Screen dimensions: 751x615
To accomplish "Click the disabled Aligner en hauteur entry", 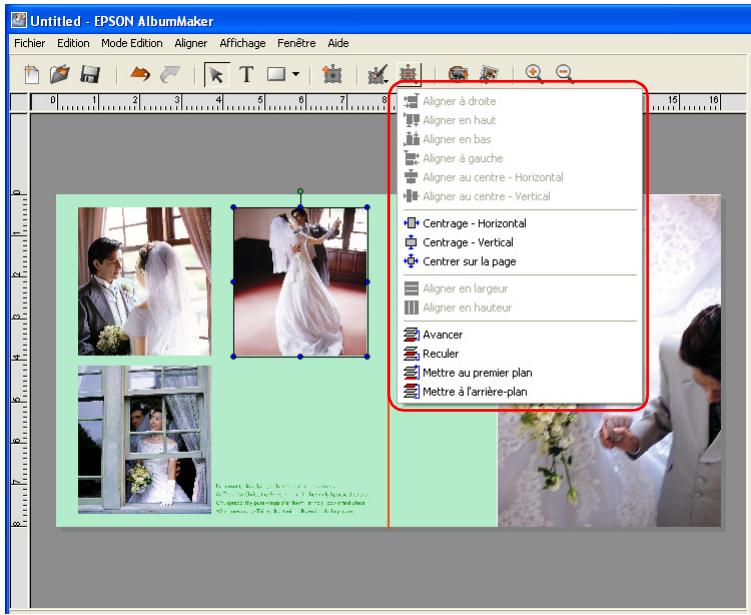I will pyautogui.click(x=520, y=308).
